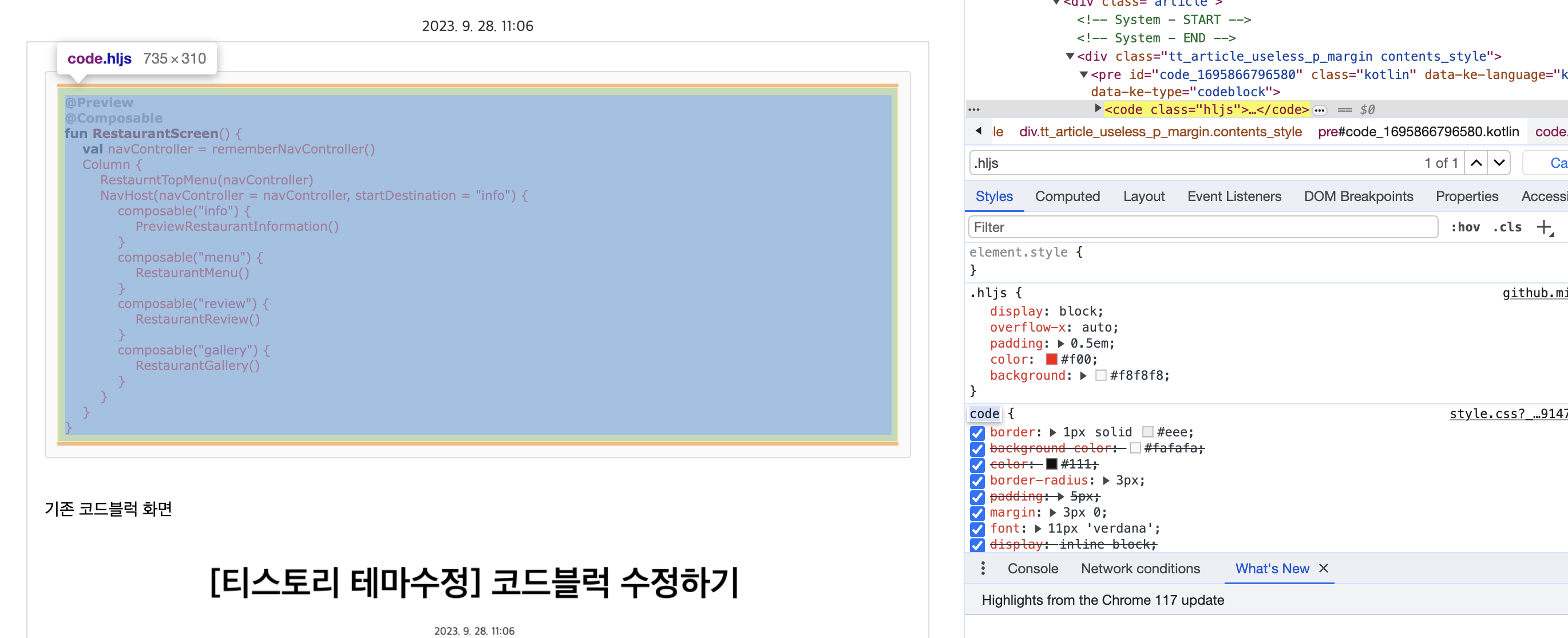Toggle the :hov element state button

1464,227
